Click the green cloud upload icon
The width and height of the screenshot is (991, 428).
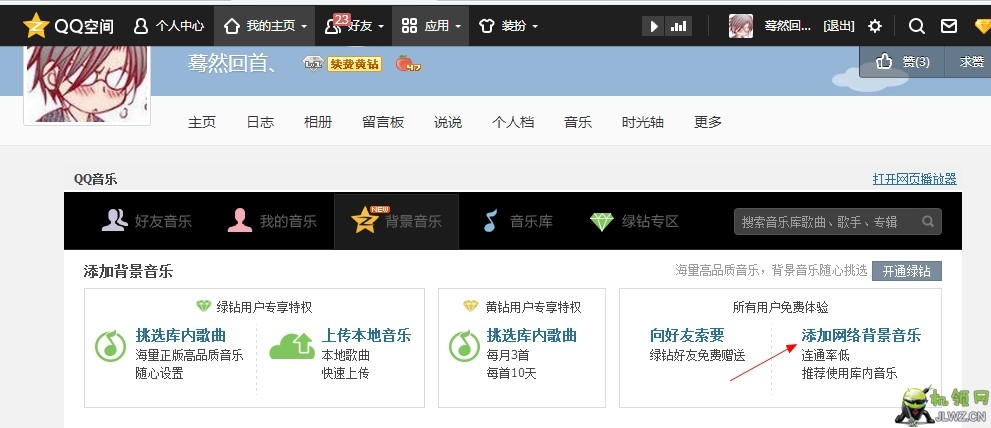point(292,346)
